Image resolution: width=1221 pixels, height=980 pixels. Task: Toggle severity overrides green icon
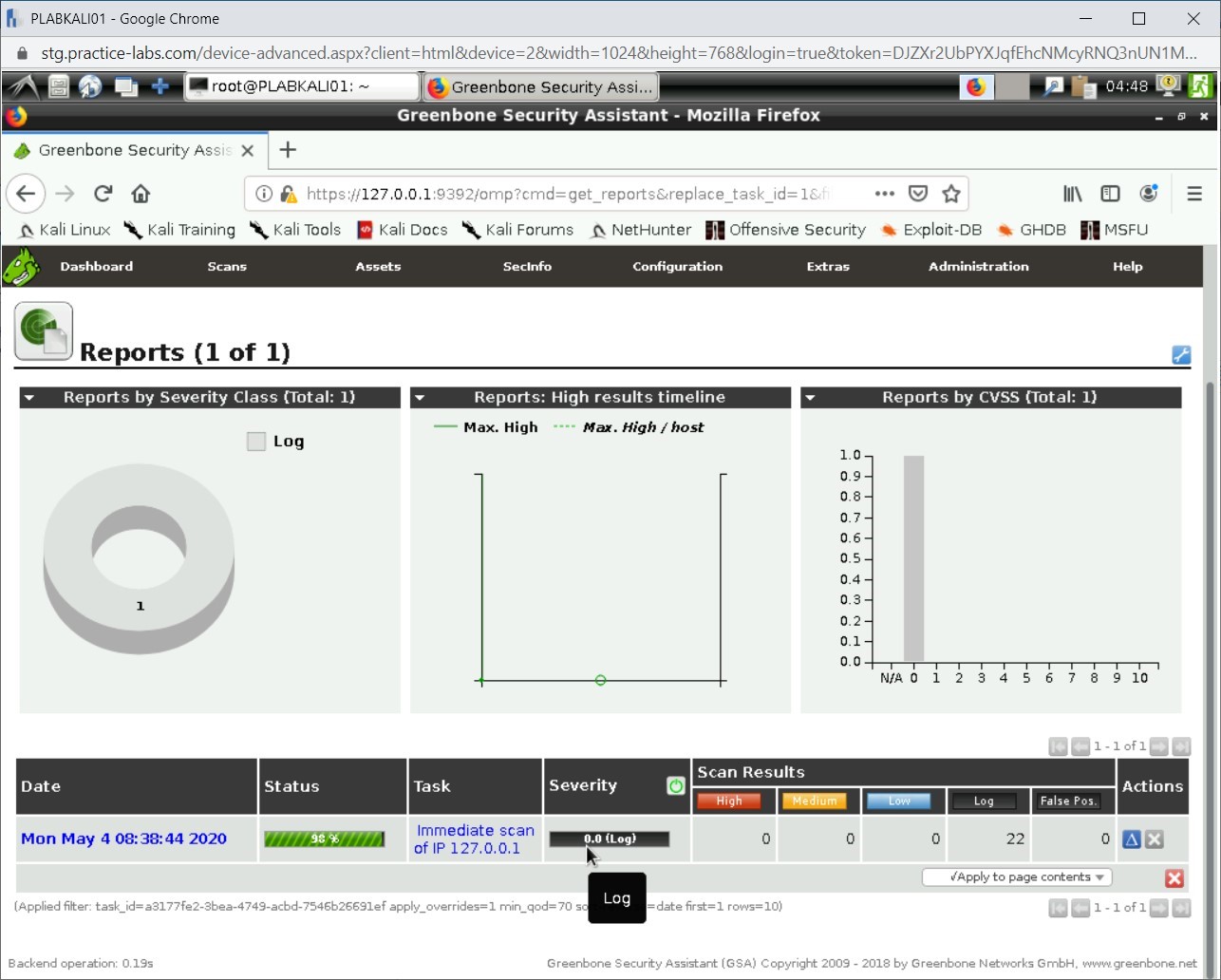tap(676, 786)
